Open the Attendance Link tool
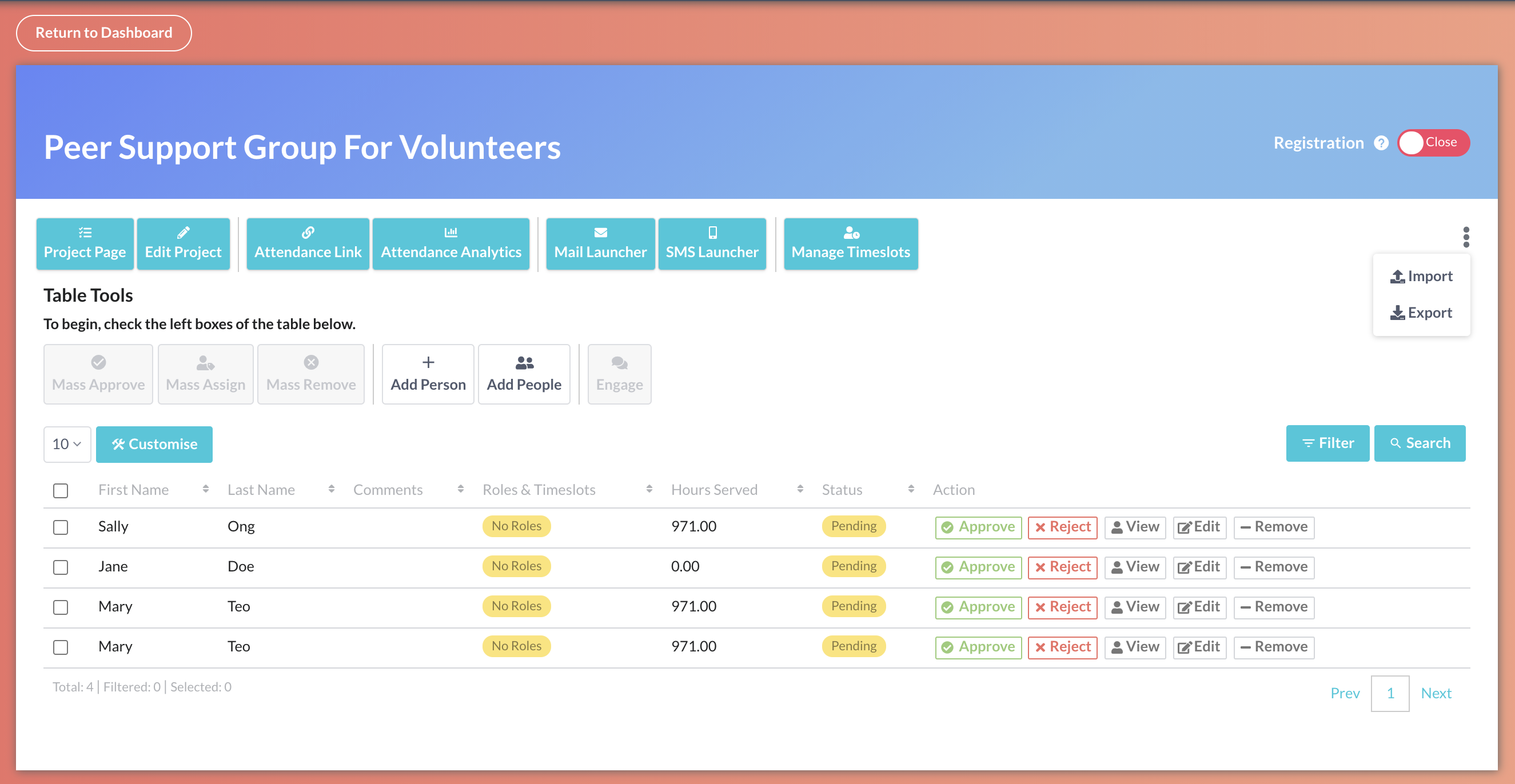Screen dimensions: 1515x784 (308, 244)
